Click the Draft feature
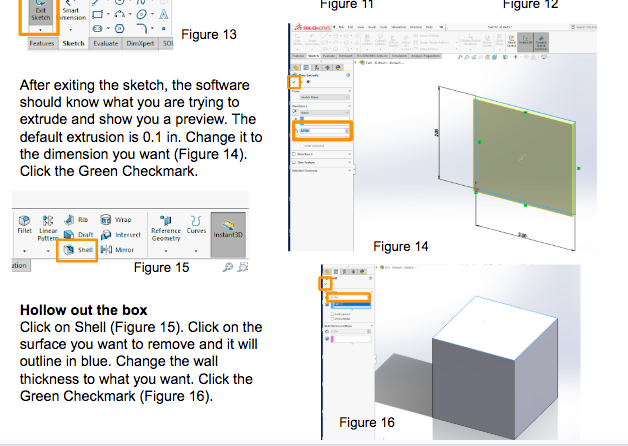The image size is (628, 446). click(78, 235)
